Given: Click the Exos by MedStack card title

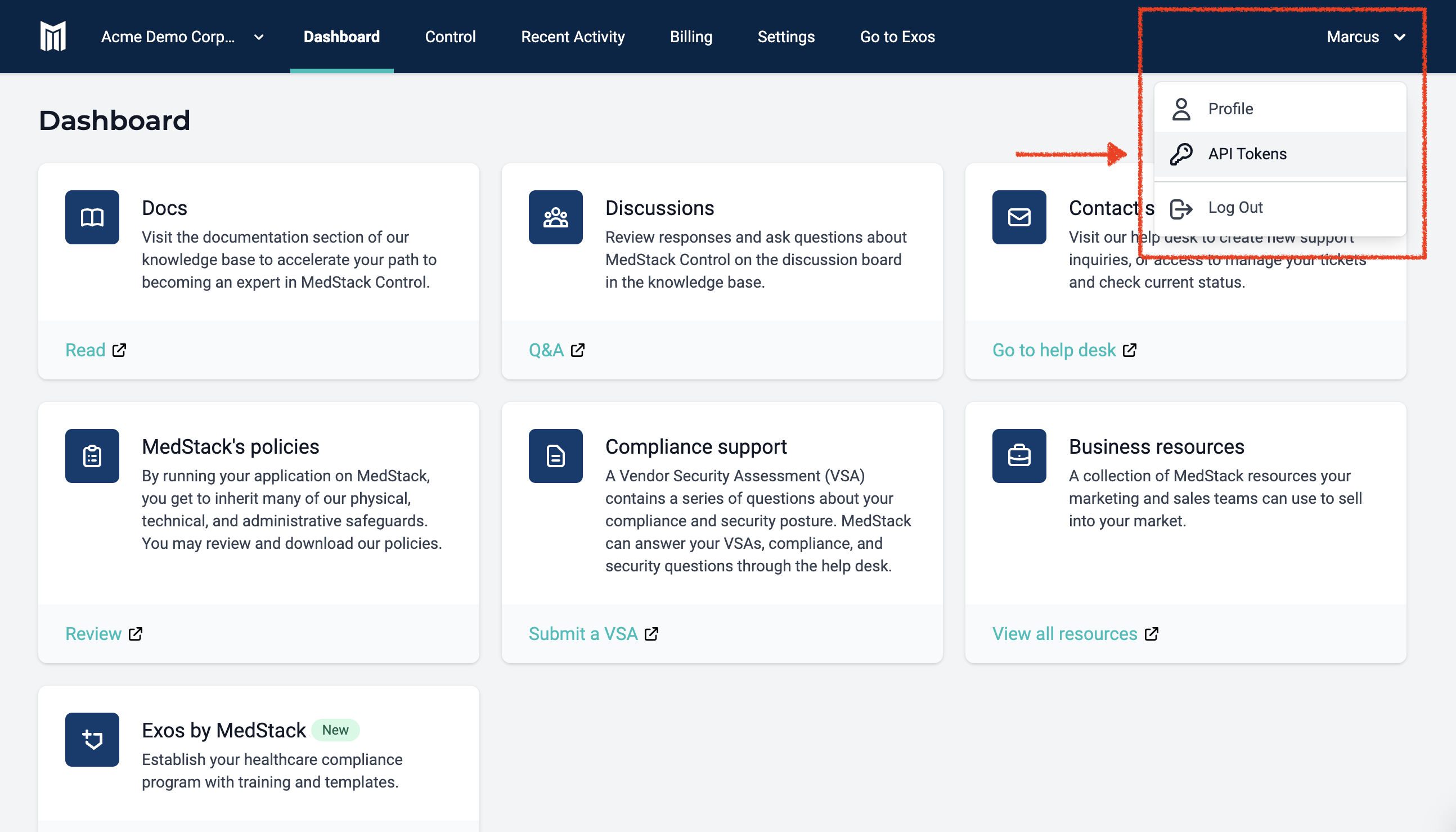Looking at the screenshot, I should pos(224,730).
